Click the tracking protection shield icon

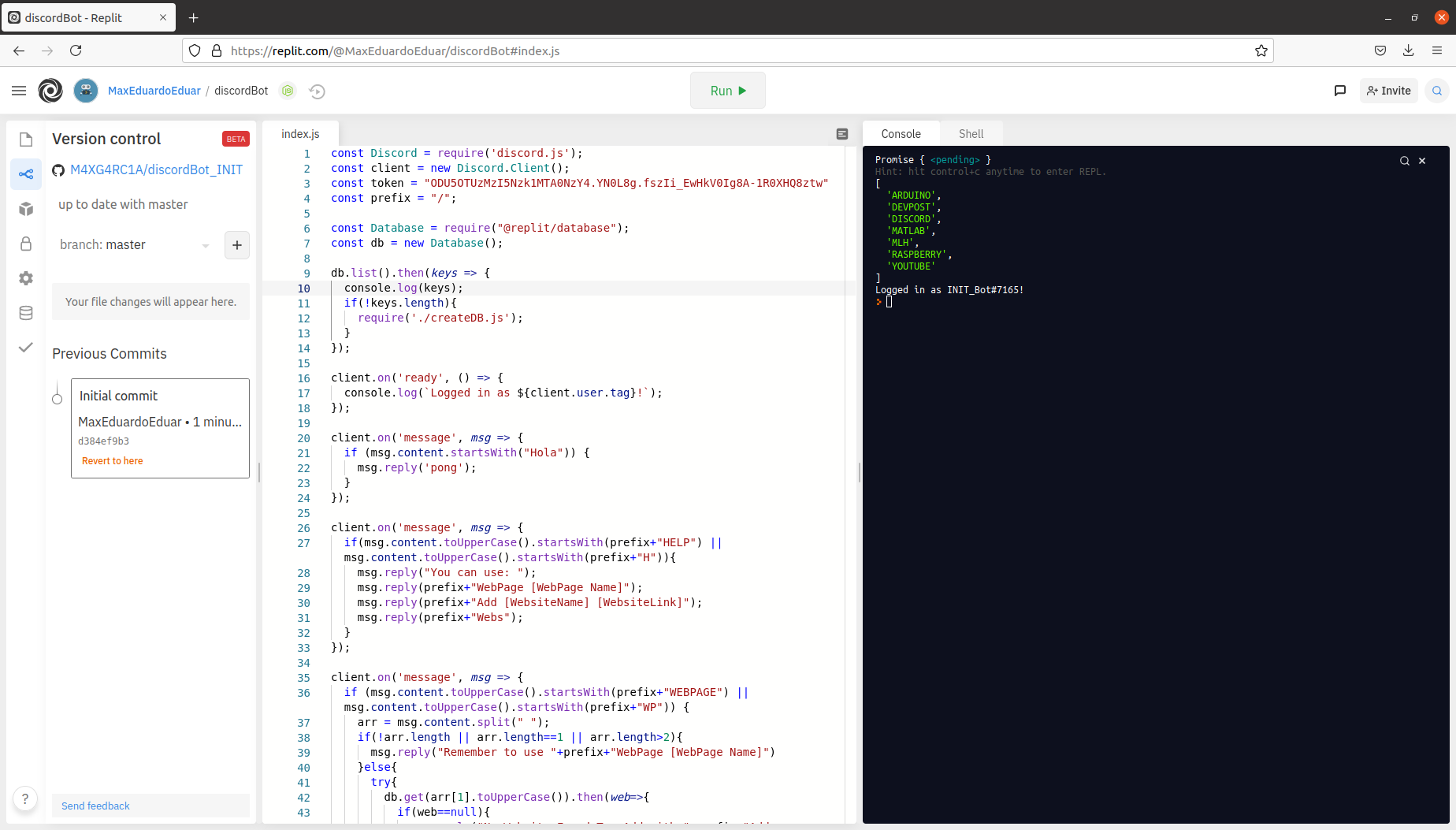[195, 50]
